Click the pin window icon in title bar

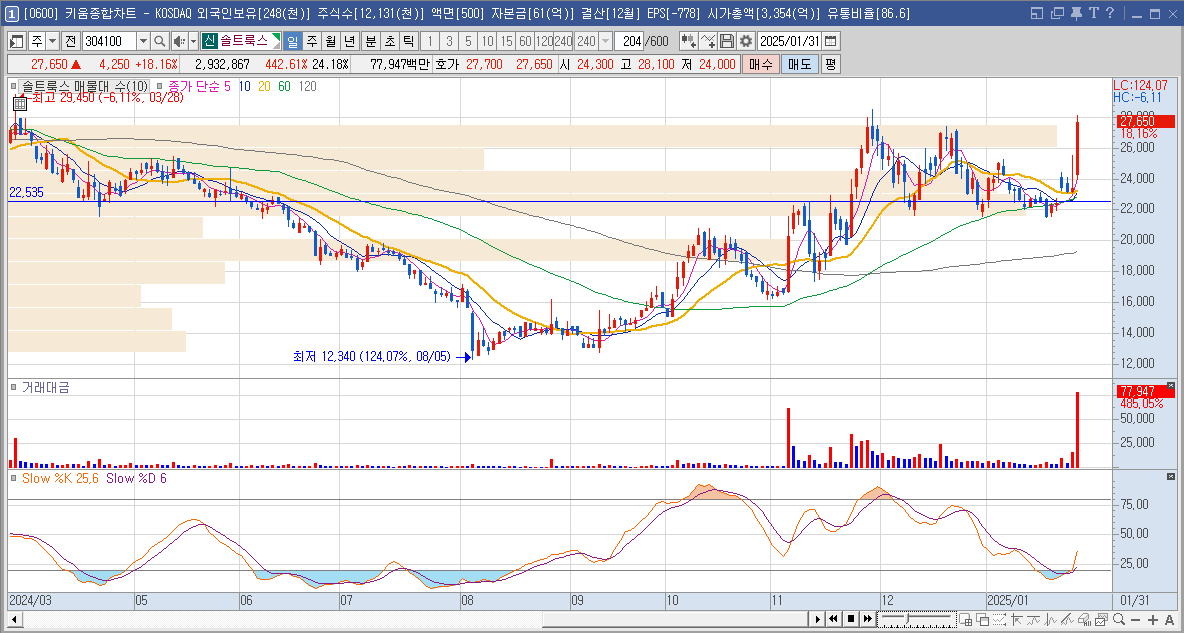1076,13
